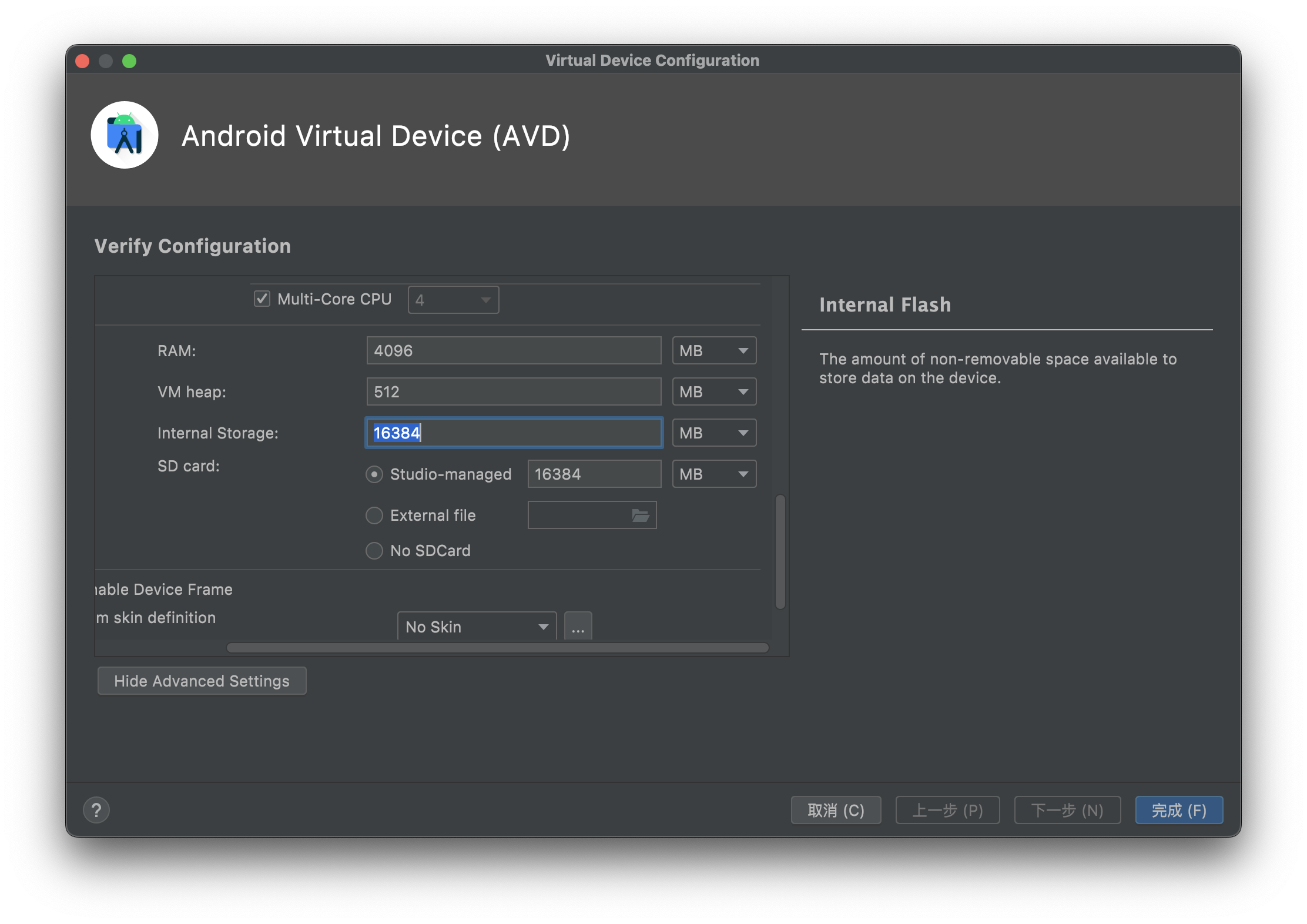1307x924 pixels.
Task: Click the 完成 (F) finish button
Action: coord(1179,810)
